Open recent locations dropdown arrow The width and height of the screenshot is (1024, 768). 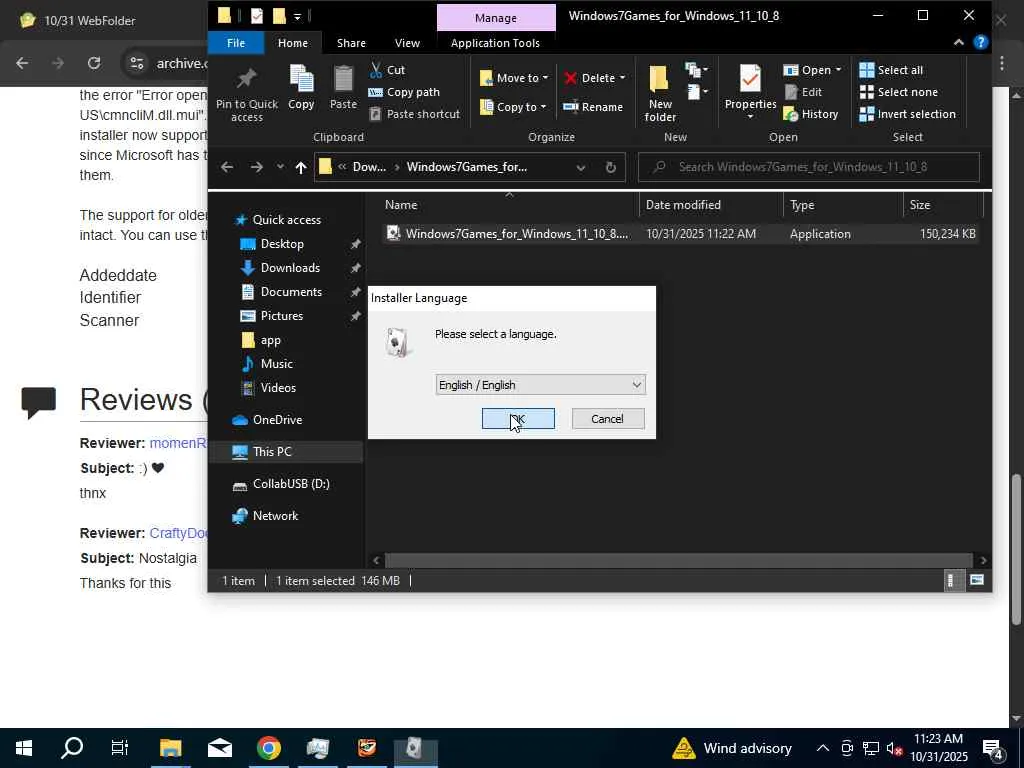point(280,167)
